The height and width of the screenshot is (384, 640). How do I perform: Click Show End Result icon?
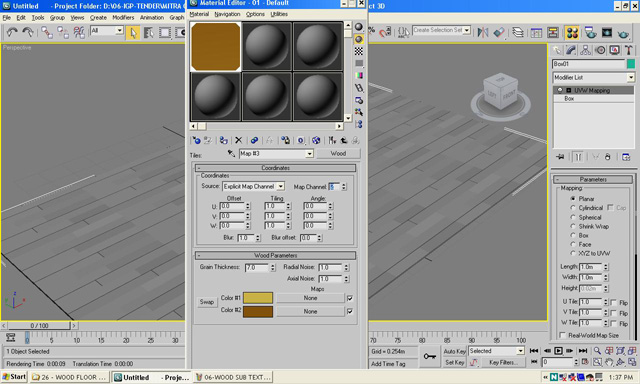pos(332,140)
